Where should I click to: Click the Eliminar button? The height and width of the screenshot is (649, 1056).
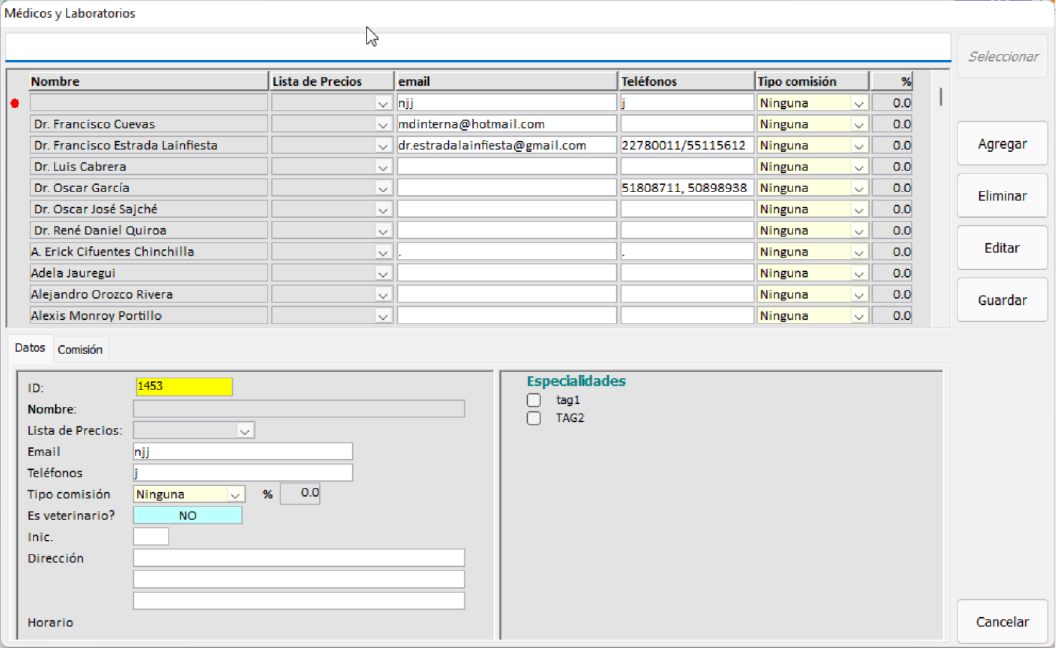tap(1002, 196)
